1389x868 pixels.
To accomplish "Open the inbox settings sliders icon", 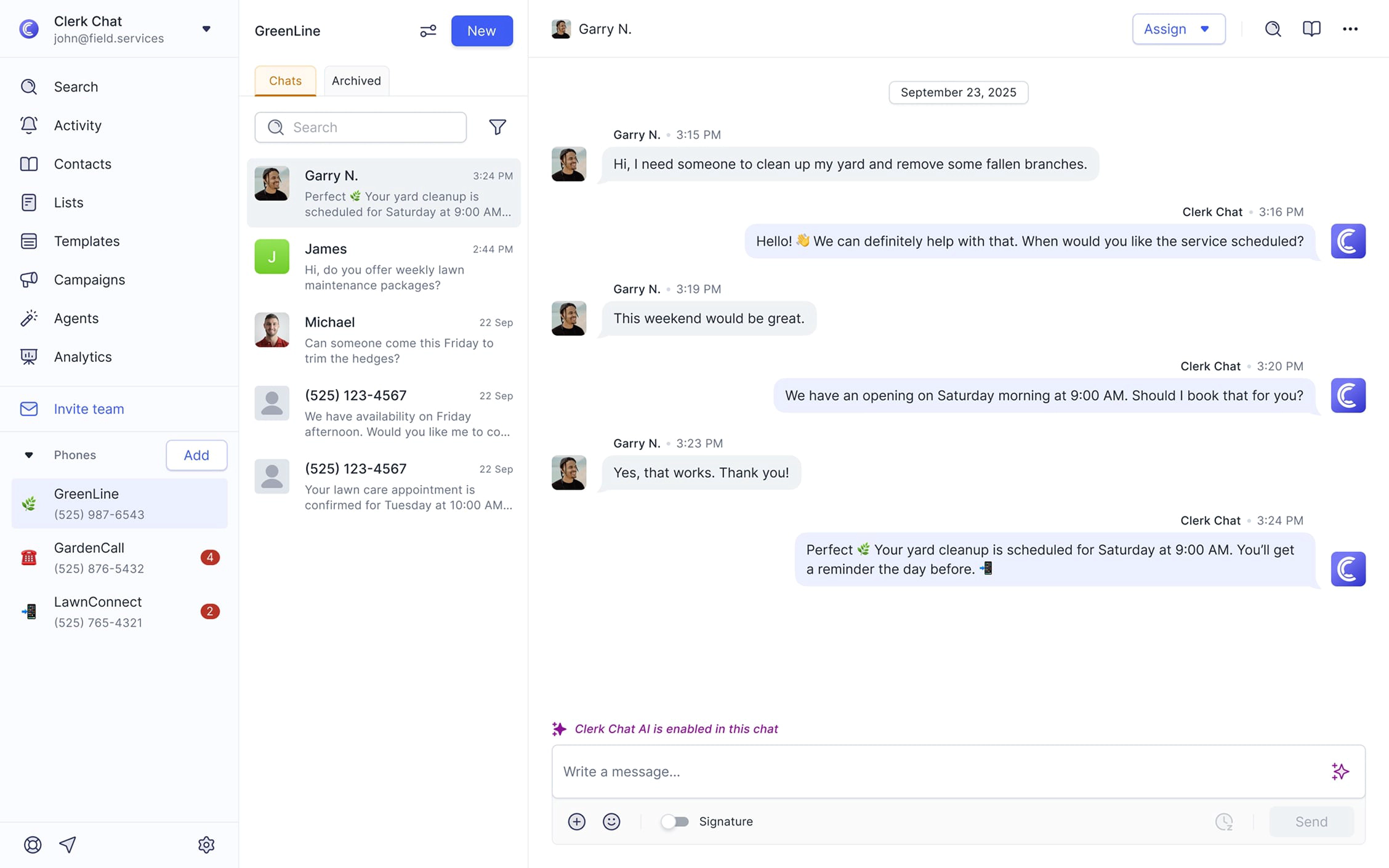I will click(x=428, y=31).
